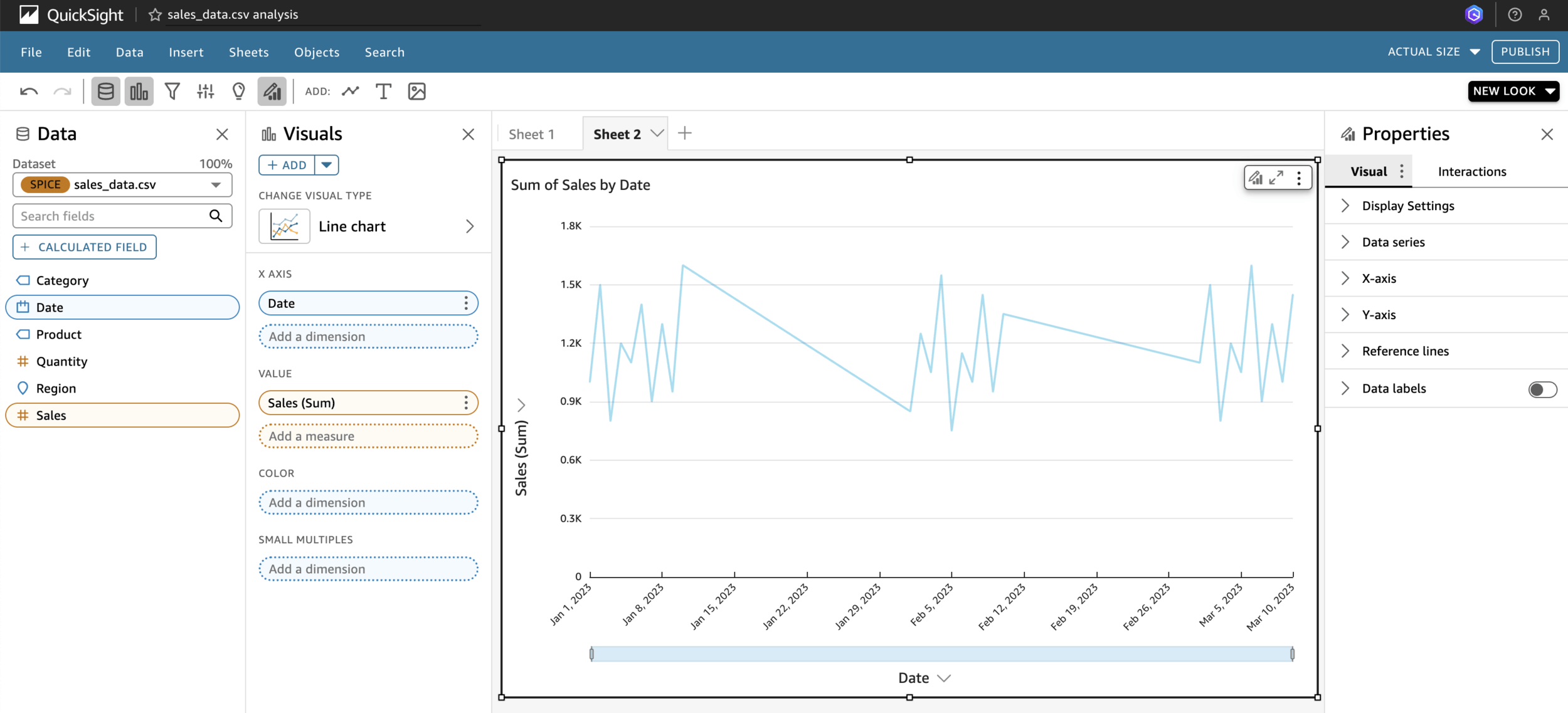Click the insights lightbulb icon
Image resolution: width=1568 pixels, height=713 pixels.
pyautogui.click(x=238, y=92)
